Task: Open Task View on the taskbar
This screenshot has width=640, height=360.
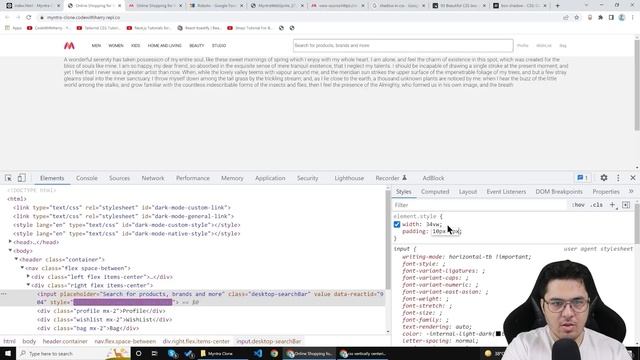Action: [154, 353]
